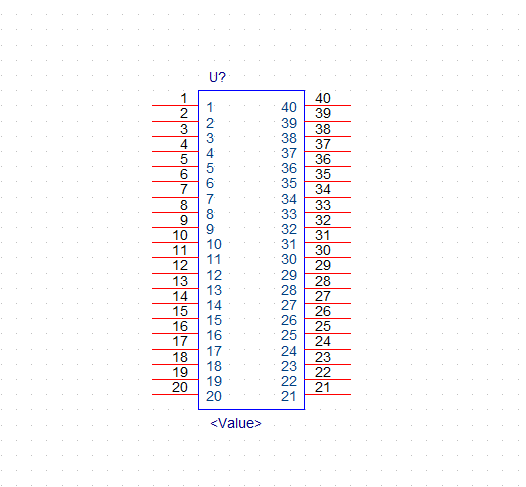Select the red pin line of pin 21

(328, 394)
